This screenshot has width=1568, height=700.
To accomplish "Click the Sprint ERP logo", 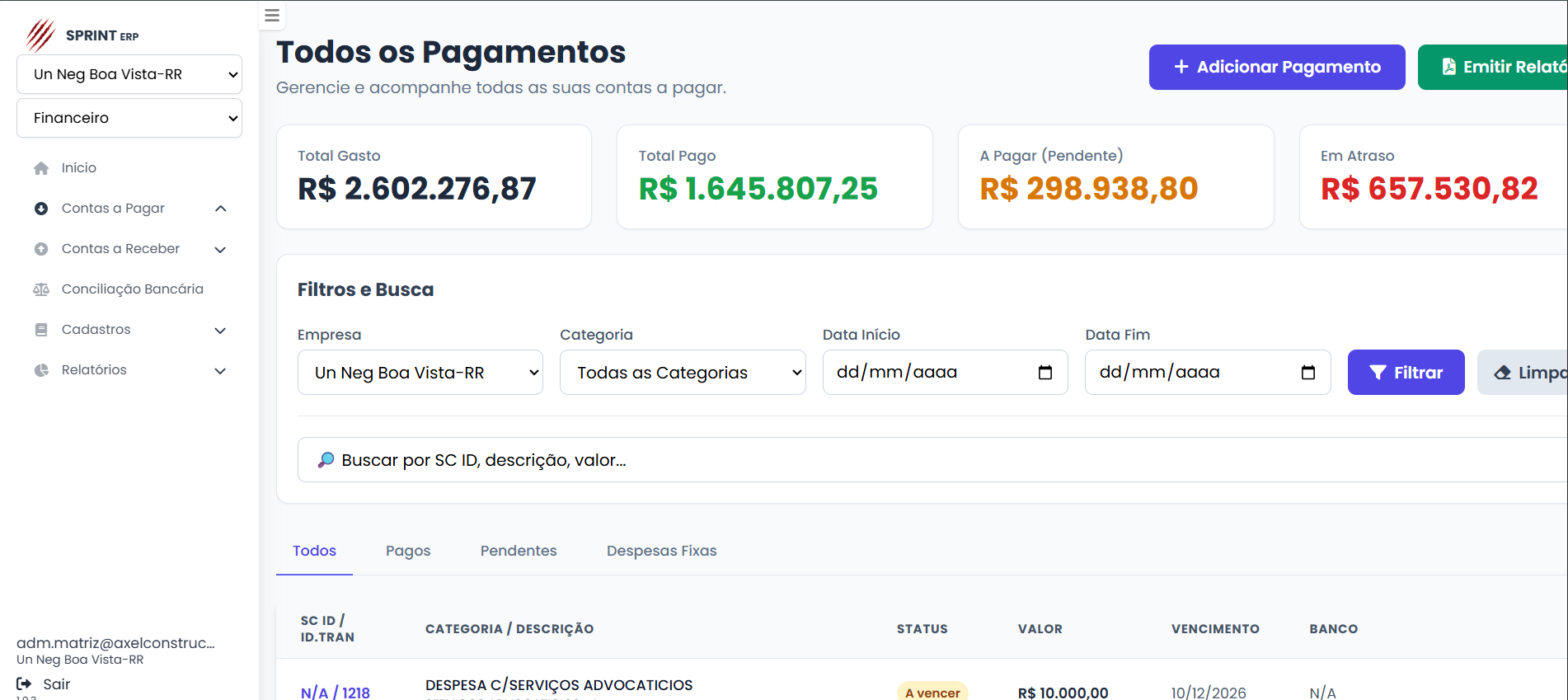I will (41, 35).
